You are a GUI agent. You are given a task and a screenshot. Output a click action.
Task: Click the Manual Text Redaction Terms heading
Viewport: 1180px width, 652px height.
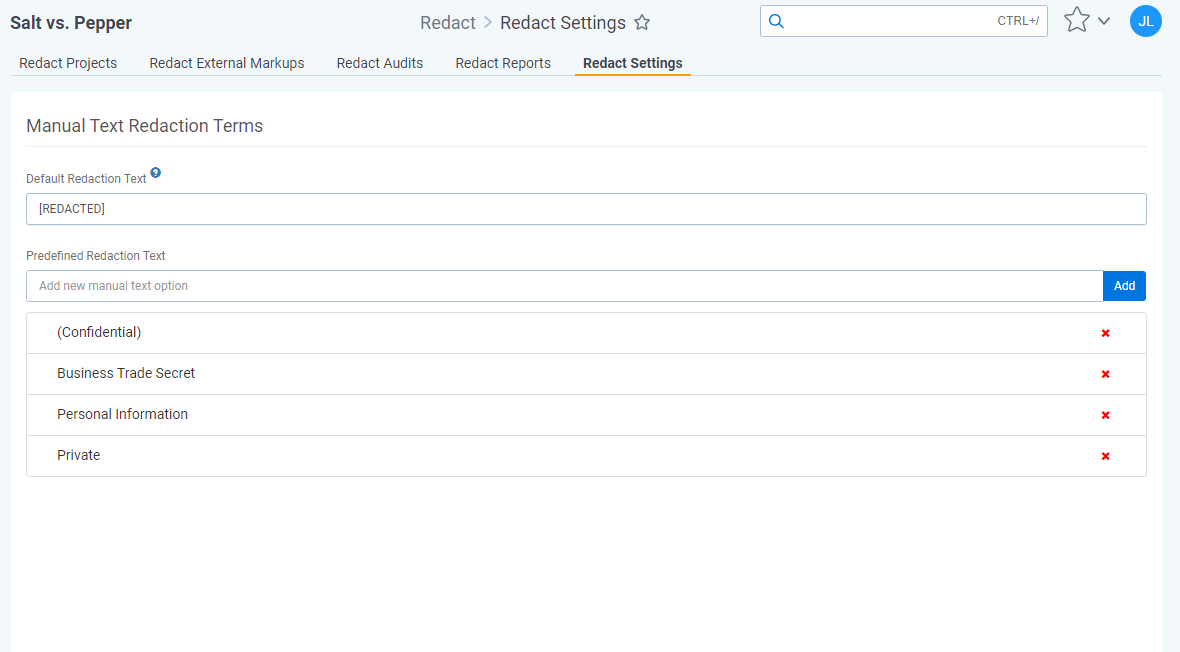point(144,126)
